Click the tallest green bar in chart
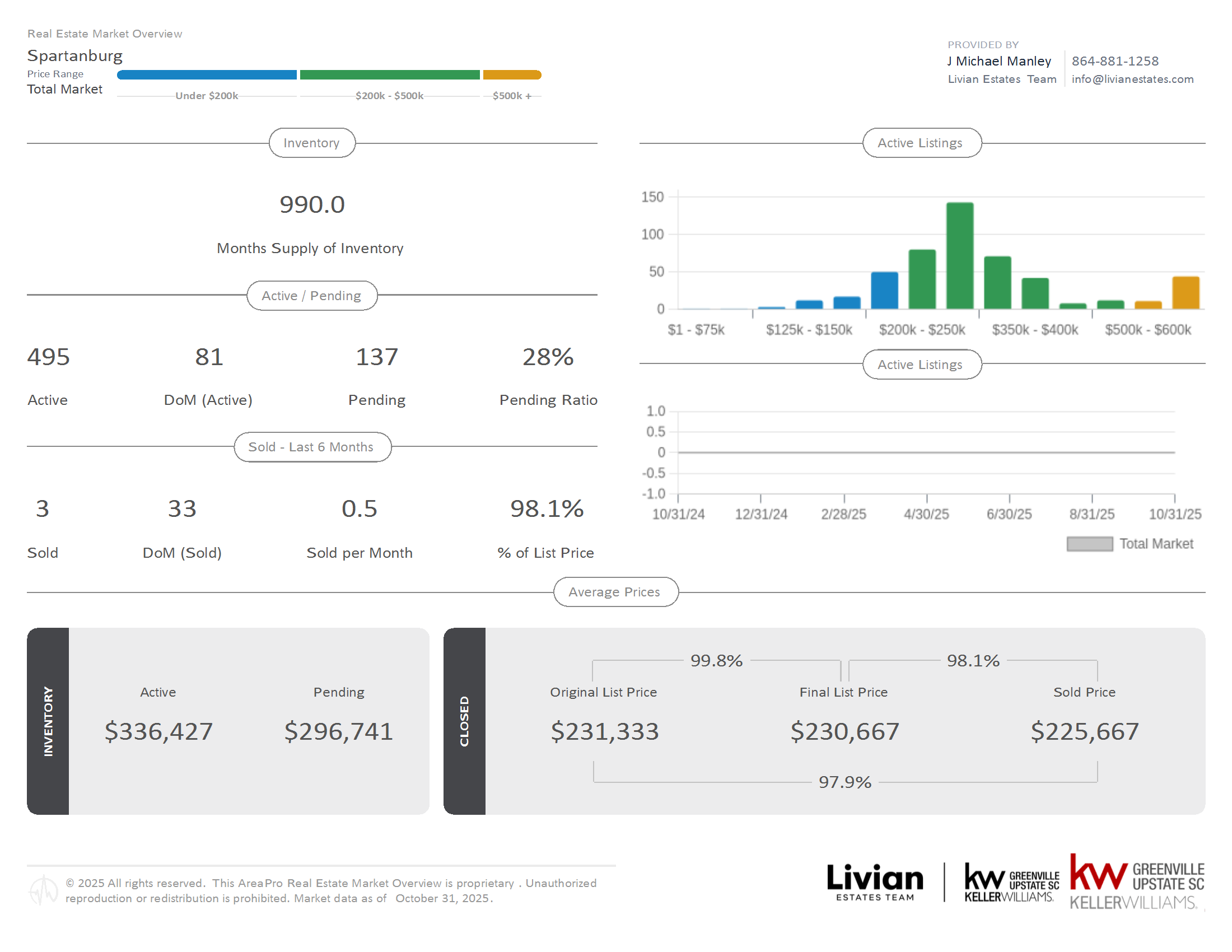 click(959, 255)
